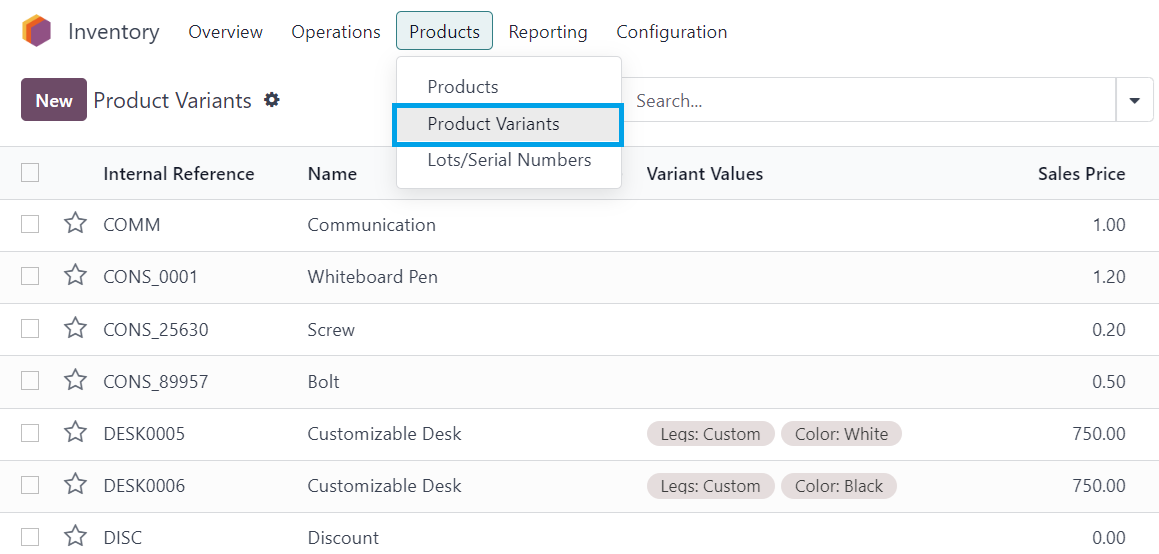
Task: Select the CONS_89957 Bolt row checkbox
Action: (30, 381)
